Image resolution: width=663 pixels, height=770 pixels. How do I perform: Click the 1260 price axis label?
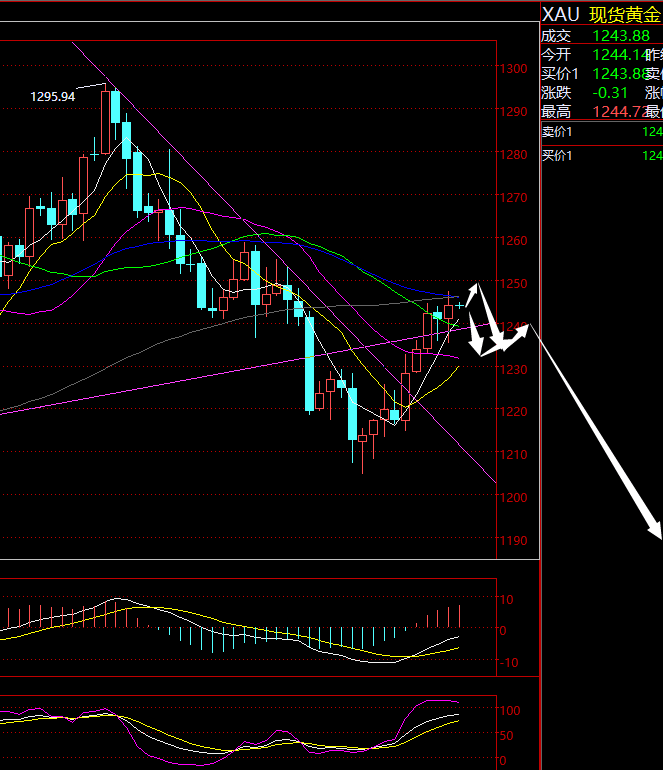tap(514, 241)
